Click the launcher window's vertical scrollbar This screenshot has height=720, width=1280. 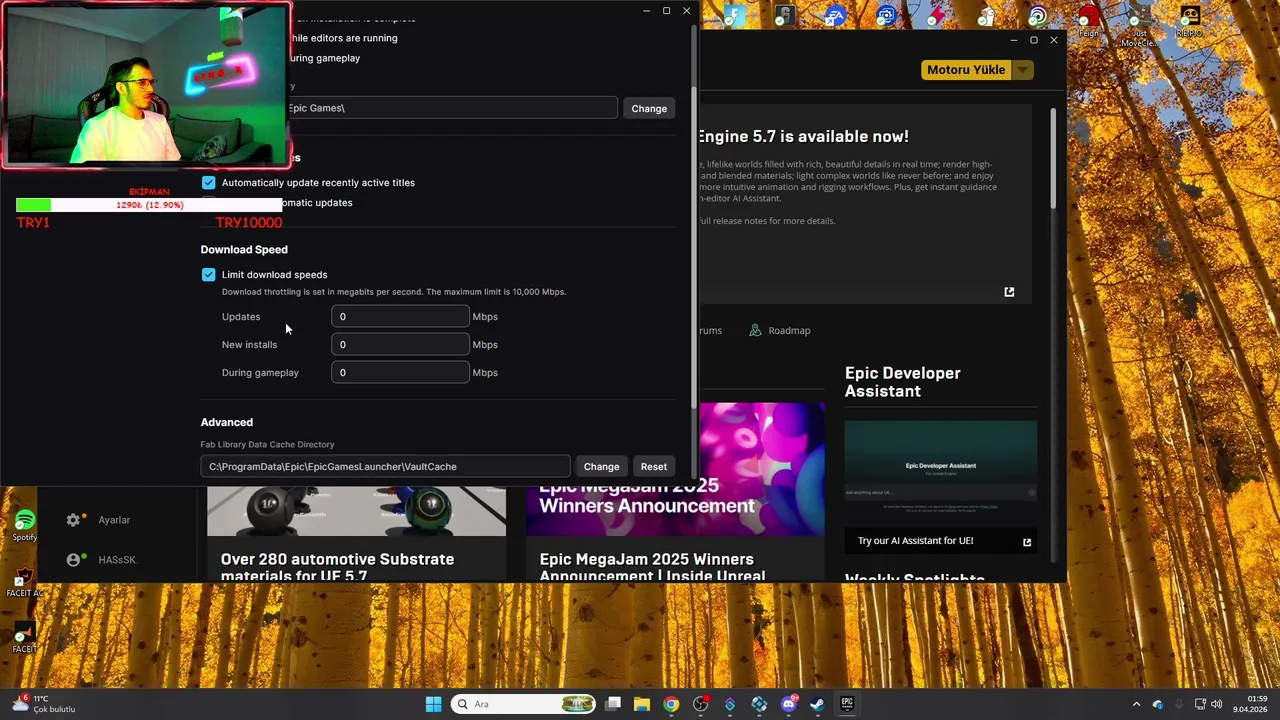[1053, 160]
